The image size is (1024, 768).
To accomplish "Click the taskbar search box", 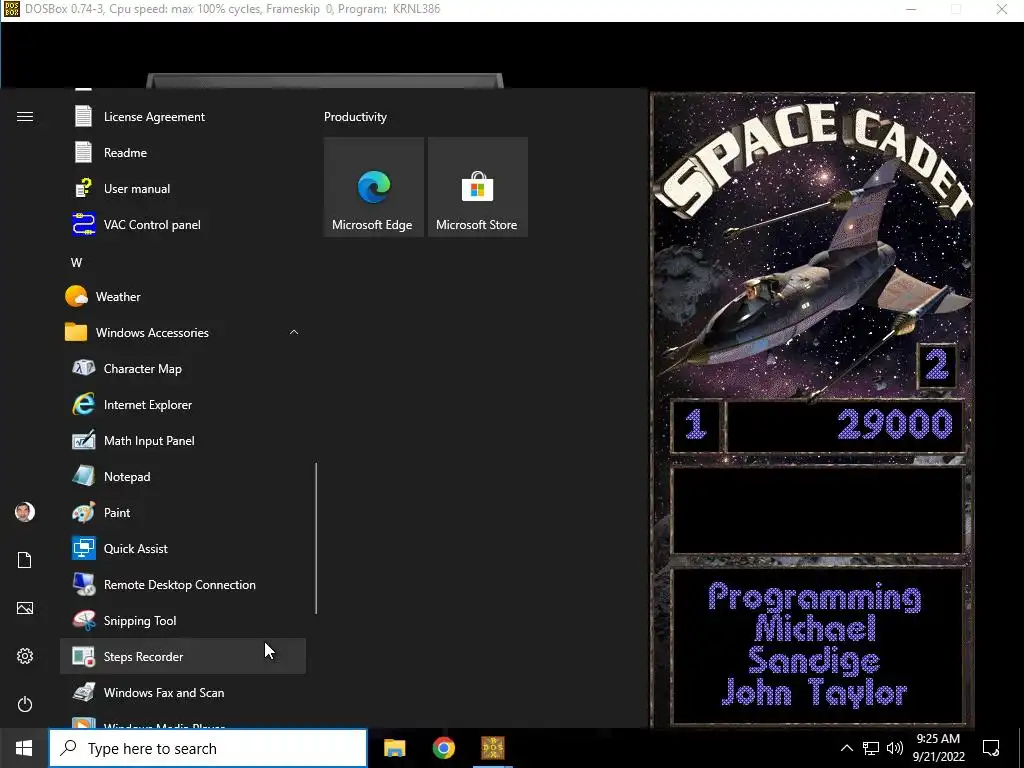I will [208, 748].
